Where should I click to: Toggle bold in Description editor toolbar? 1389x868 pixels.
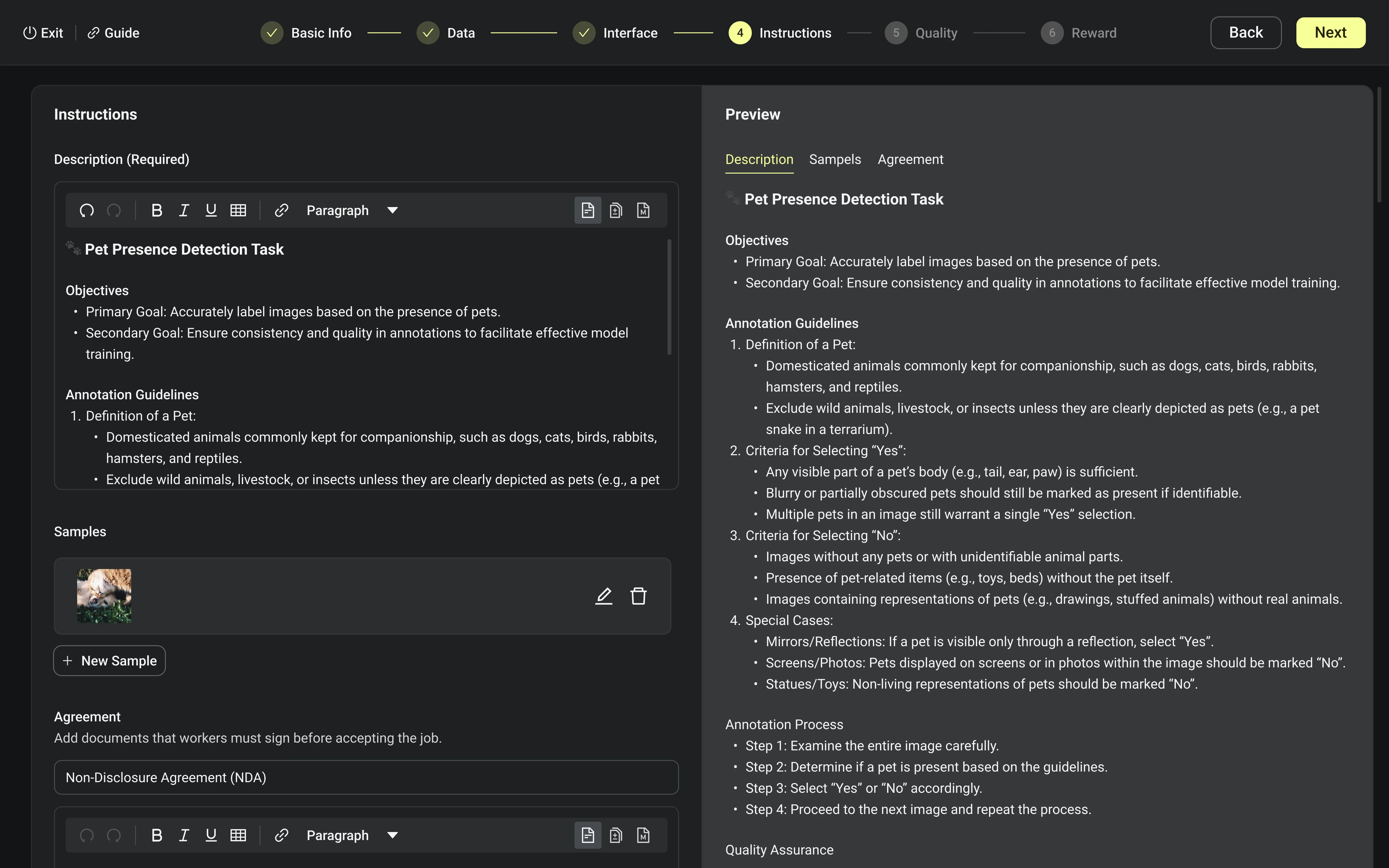coord(156,211)
